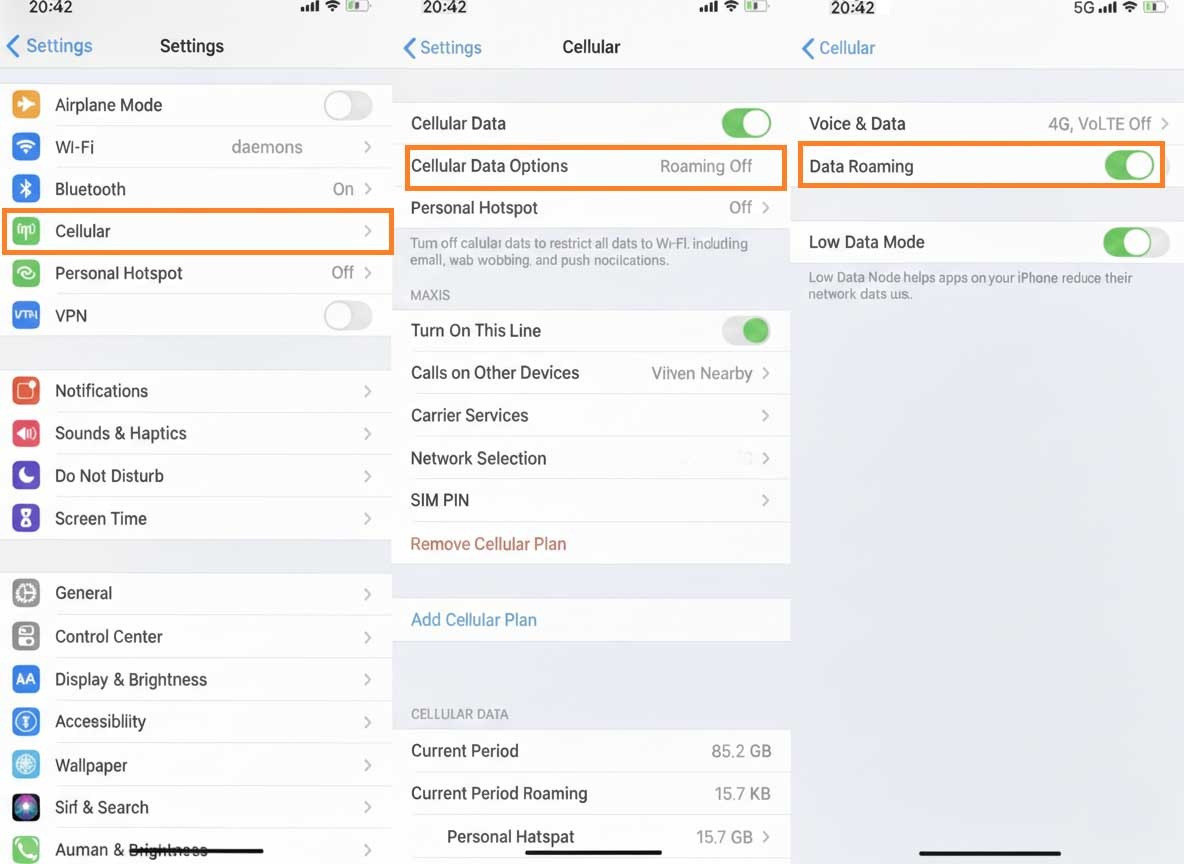
Task: Tap Remove Cellular Plan
Action: click(x=488, y=543)
